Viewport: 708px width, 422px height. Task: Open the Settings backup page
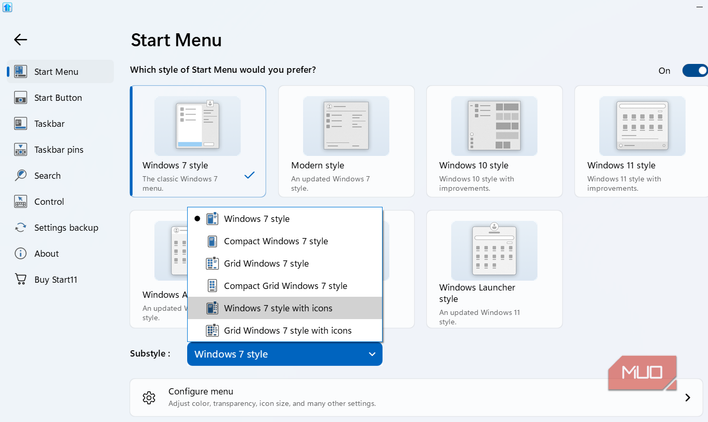pyautogui.click(x=60, y=227)
